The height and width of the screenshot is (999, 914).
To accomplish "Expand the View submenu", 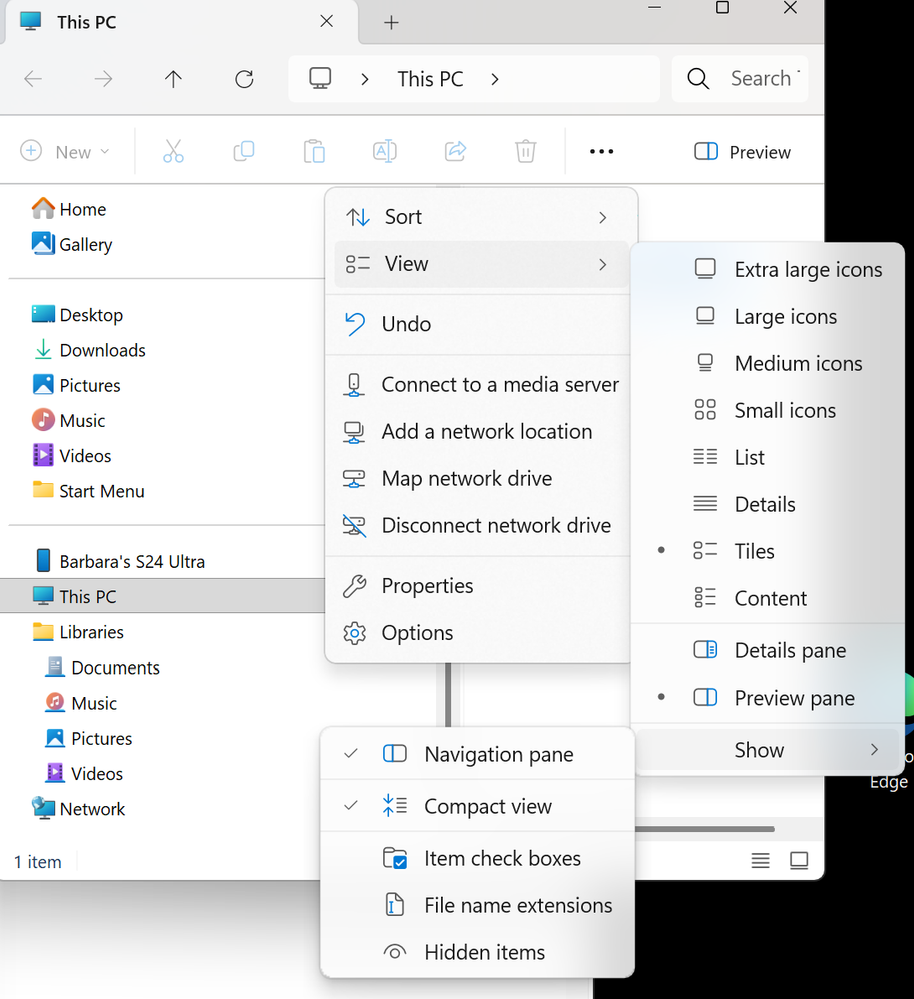I will coord(481,264).
